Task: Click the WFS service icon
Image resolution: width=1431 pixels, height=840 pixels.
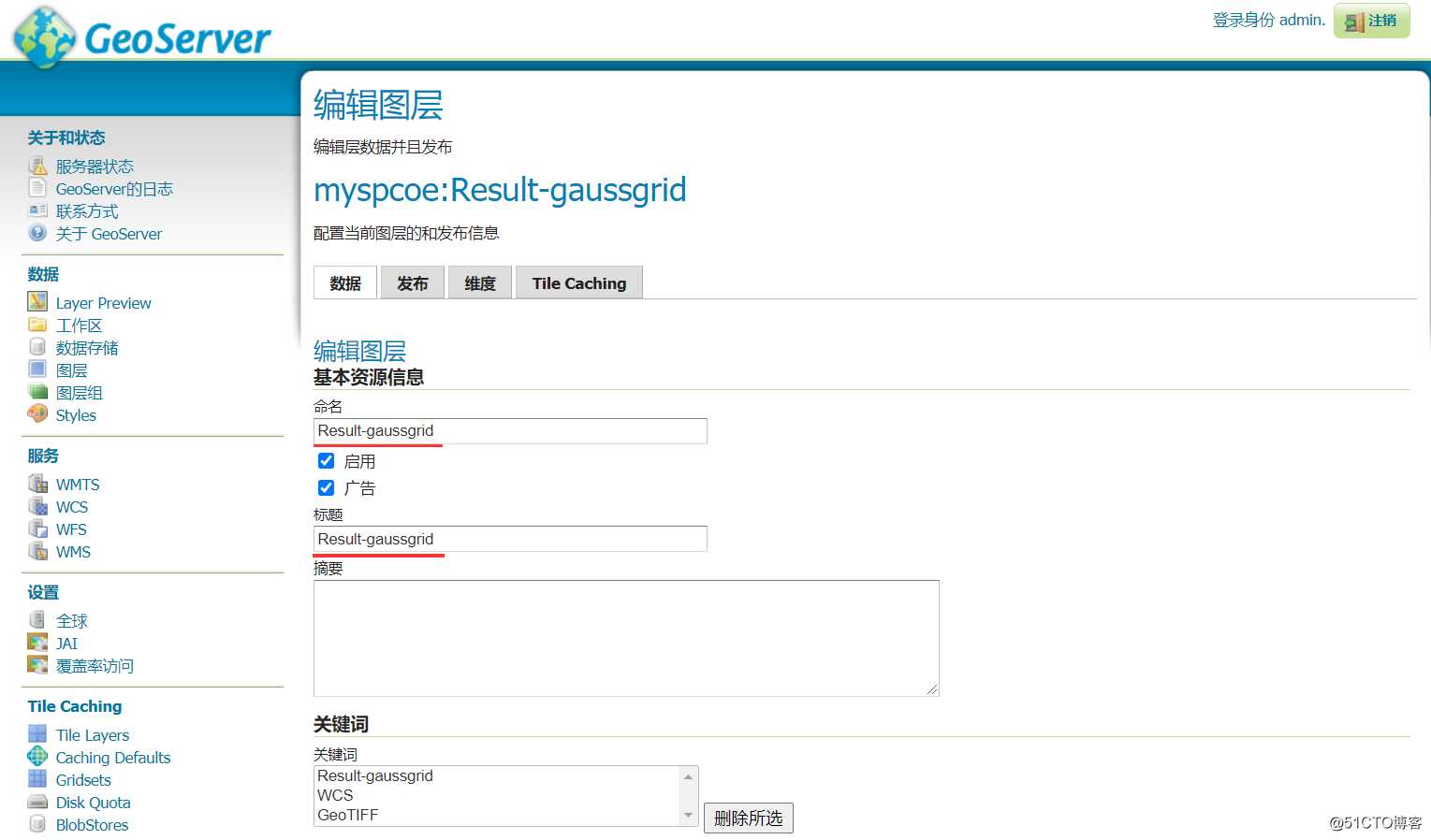Action: [37, 528]
